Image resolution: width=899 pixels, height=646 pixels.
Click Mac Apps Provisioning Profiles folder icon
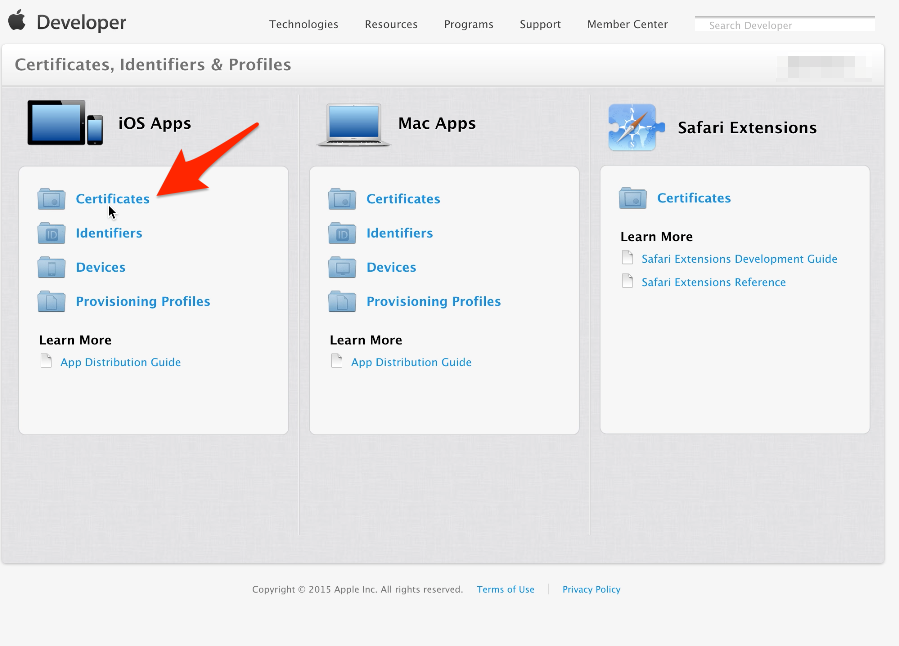point(342,302)
